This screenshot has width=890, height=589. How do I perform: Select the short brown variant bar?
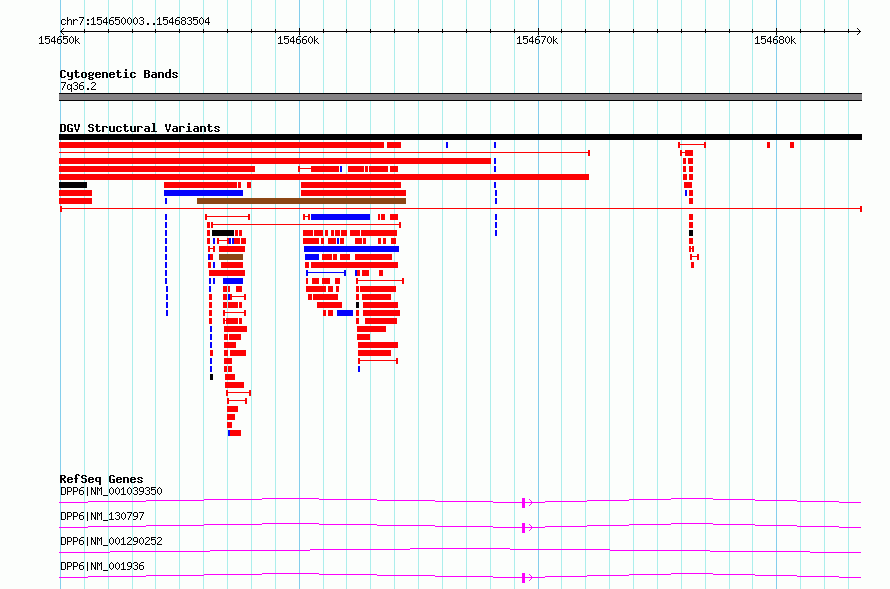(231, 257)
